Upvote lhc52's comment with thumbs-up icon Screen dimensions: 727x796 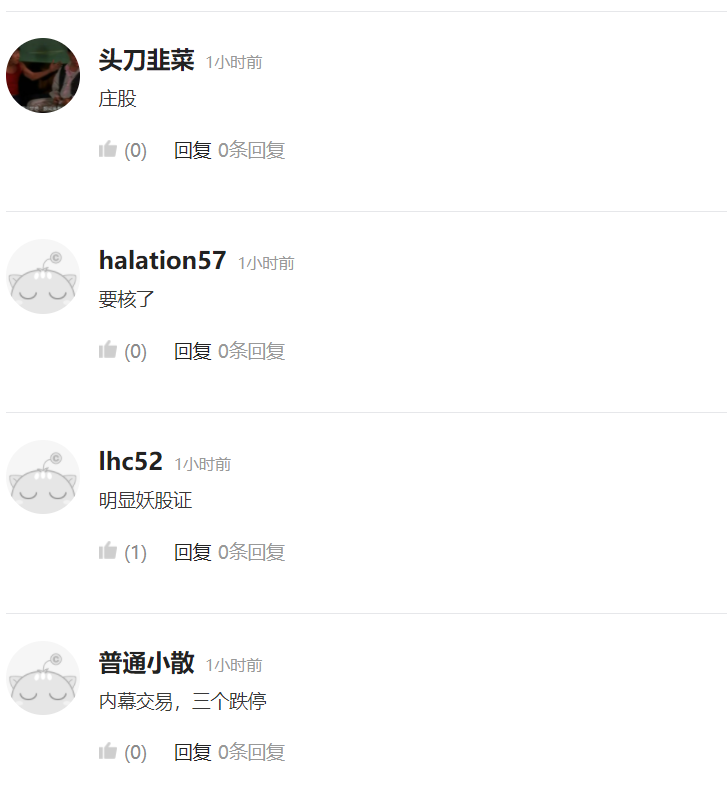(108, 551)
